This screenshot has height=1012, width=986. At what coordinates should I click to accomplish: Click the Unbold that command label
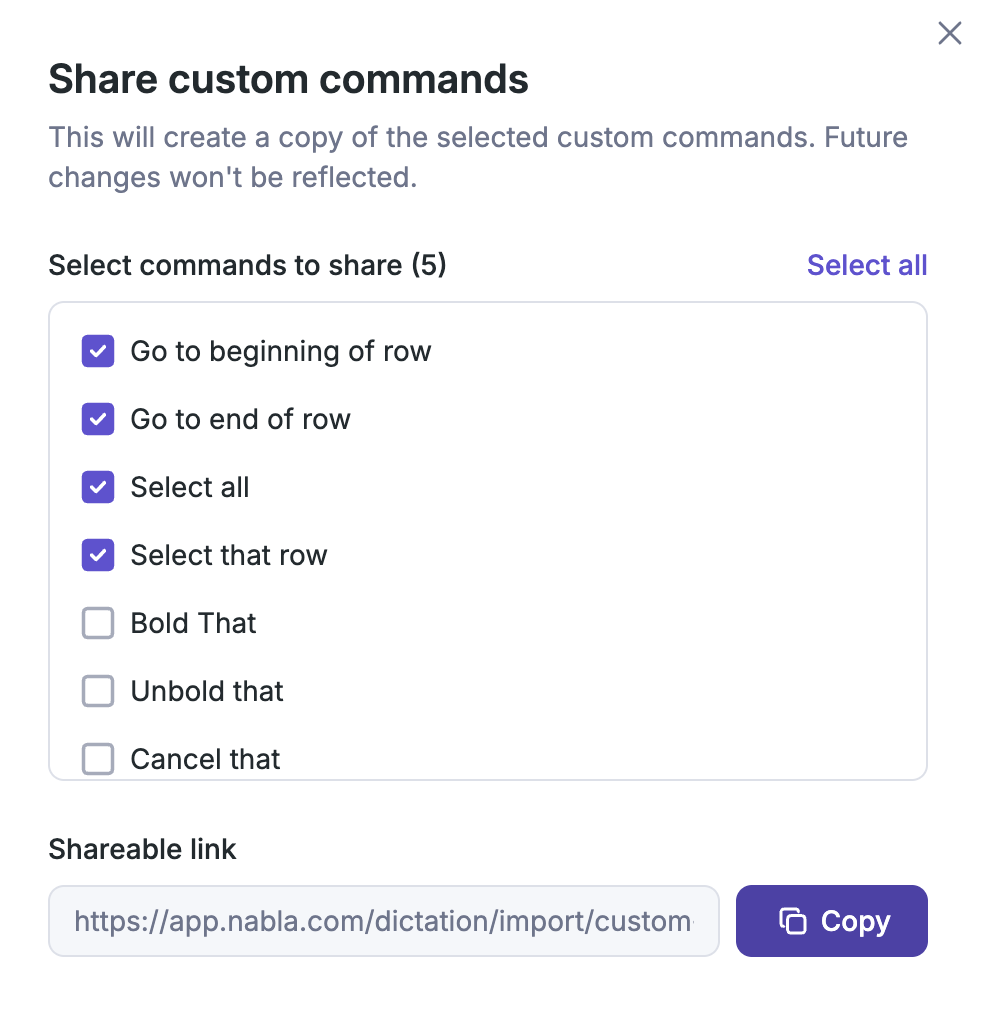pos(207,691)
